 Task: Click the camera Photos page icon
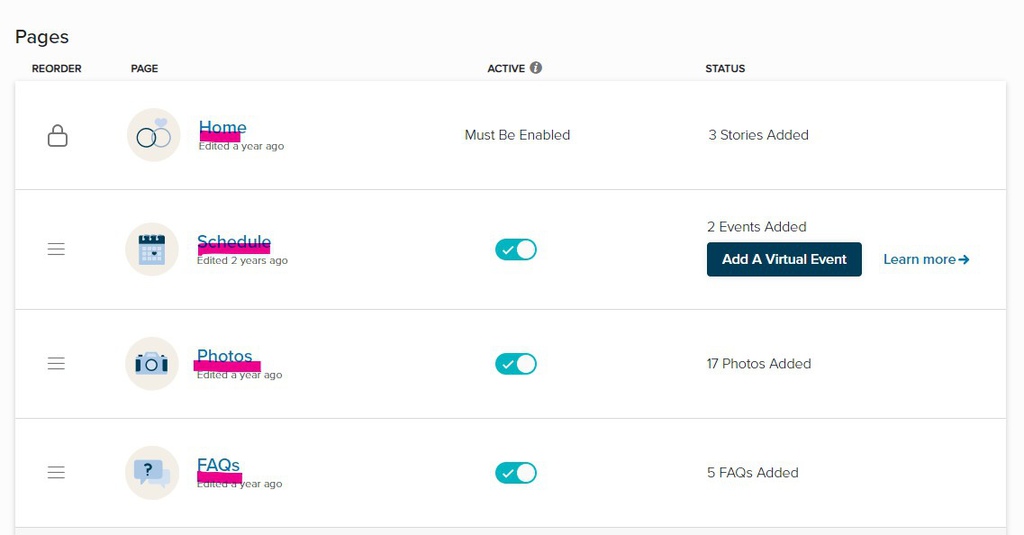click(x=152, y=363)
